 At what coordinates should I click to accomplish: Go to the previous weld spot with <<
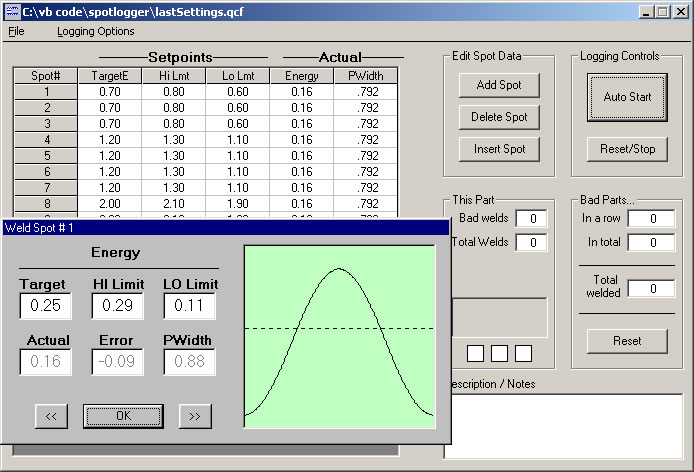coord(51,416)
